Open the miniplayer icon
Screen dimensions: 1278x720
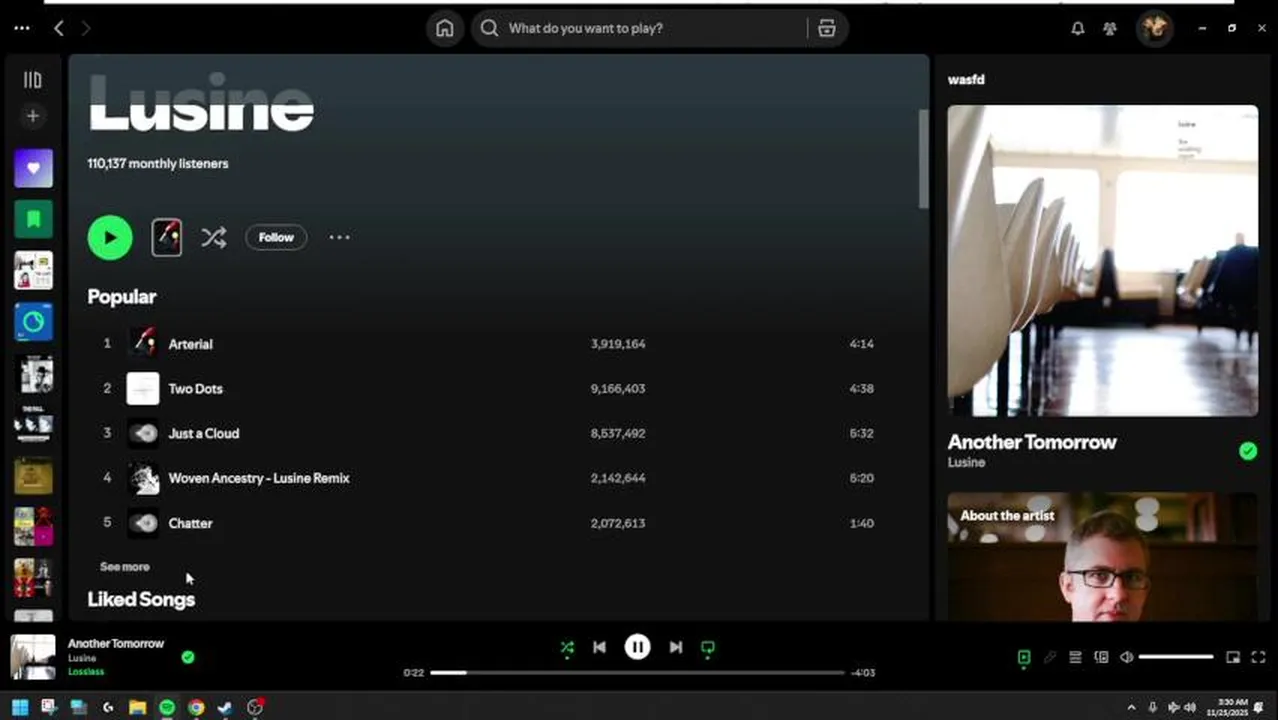click(x=1233, y=657)
